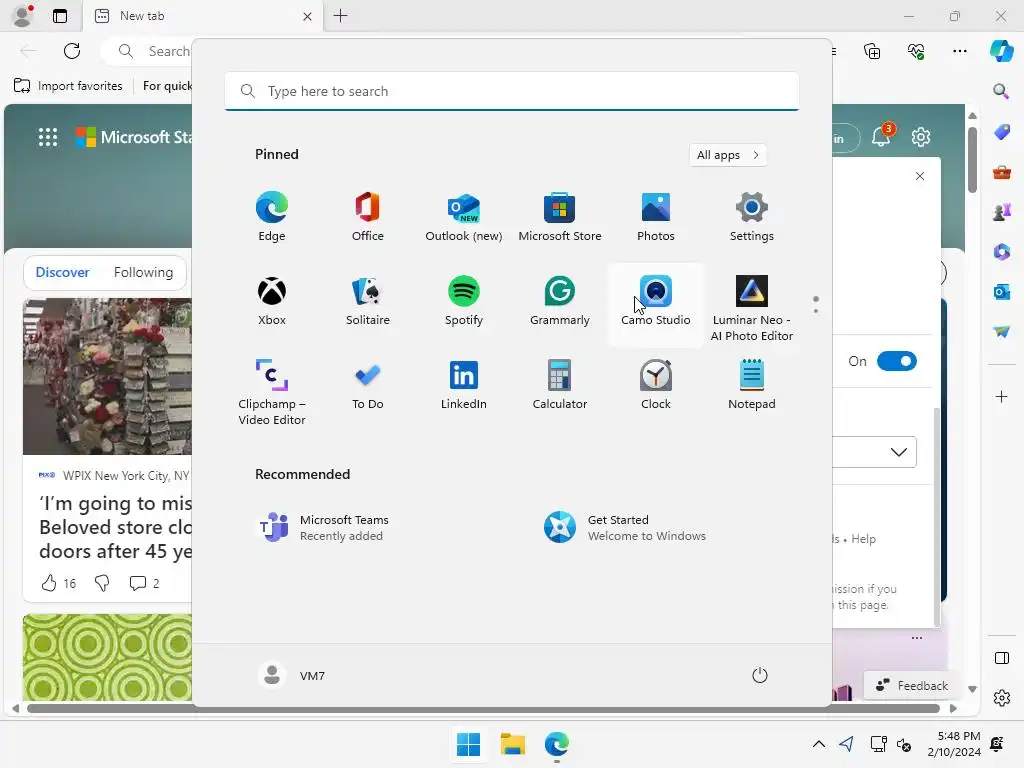The width and height of the screenshot is (1024, 768).
Task: Launch the Xbox app
Action: (x=272, y=301)
